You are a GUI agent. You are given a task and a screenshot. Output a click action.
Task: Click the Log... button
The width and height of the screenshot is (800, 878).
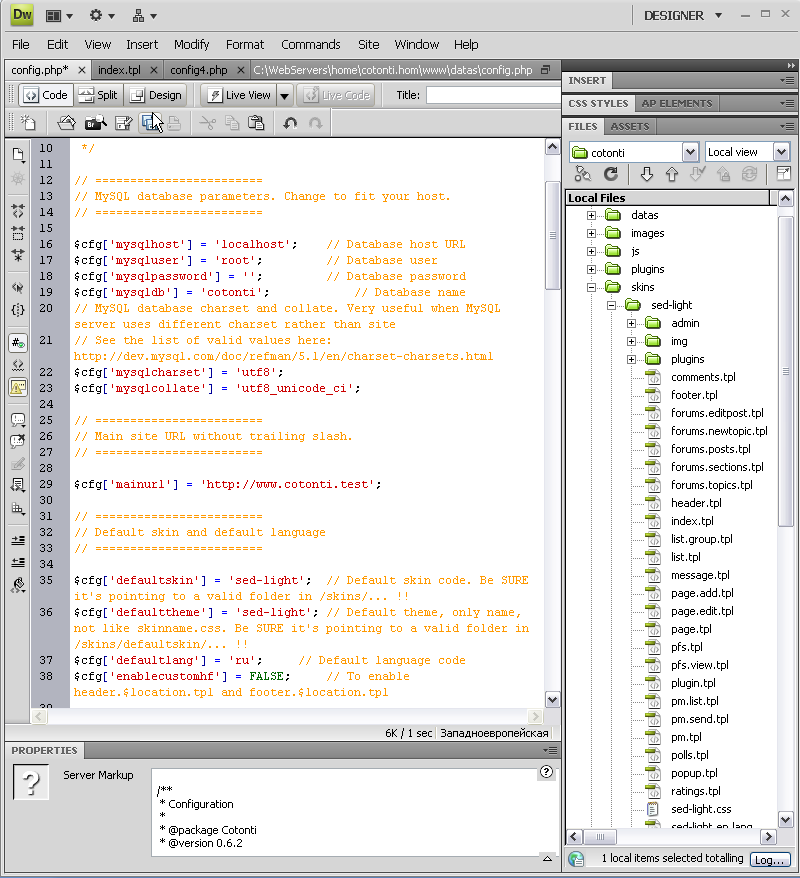click(770, 859)
